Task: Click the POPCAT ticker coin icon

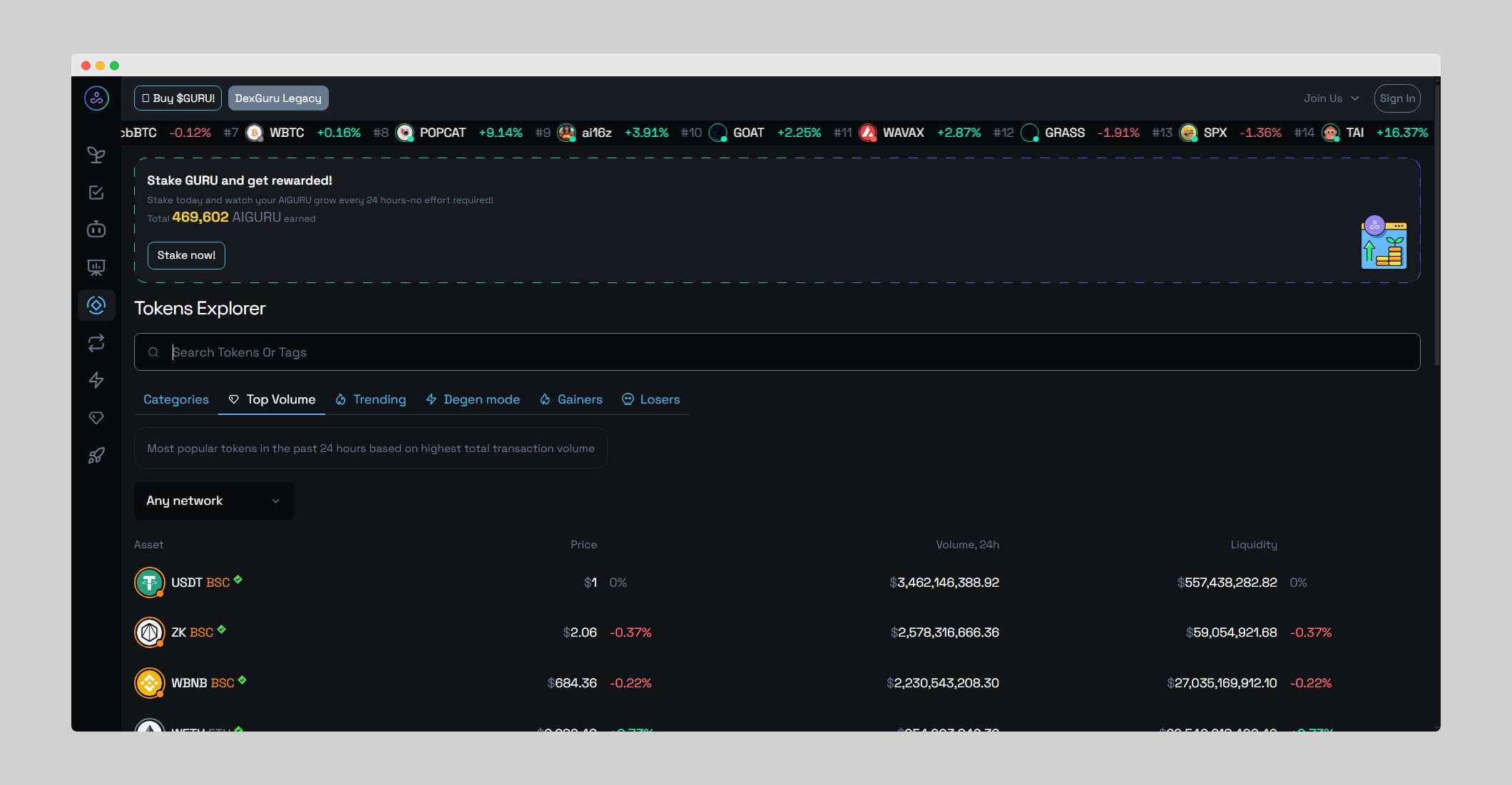Action: coord(404,133)
